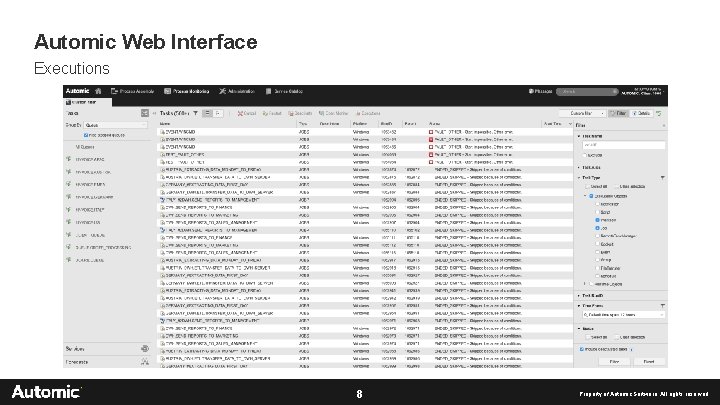720x405 pixels.
Task: Sort by the Name column header
Action: [x=165, y=124]
